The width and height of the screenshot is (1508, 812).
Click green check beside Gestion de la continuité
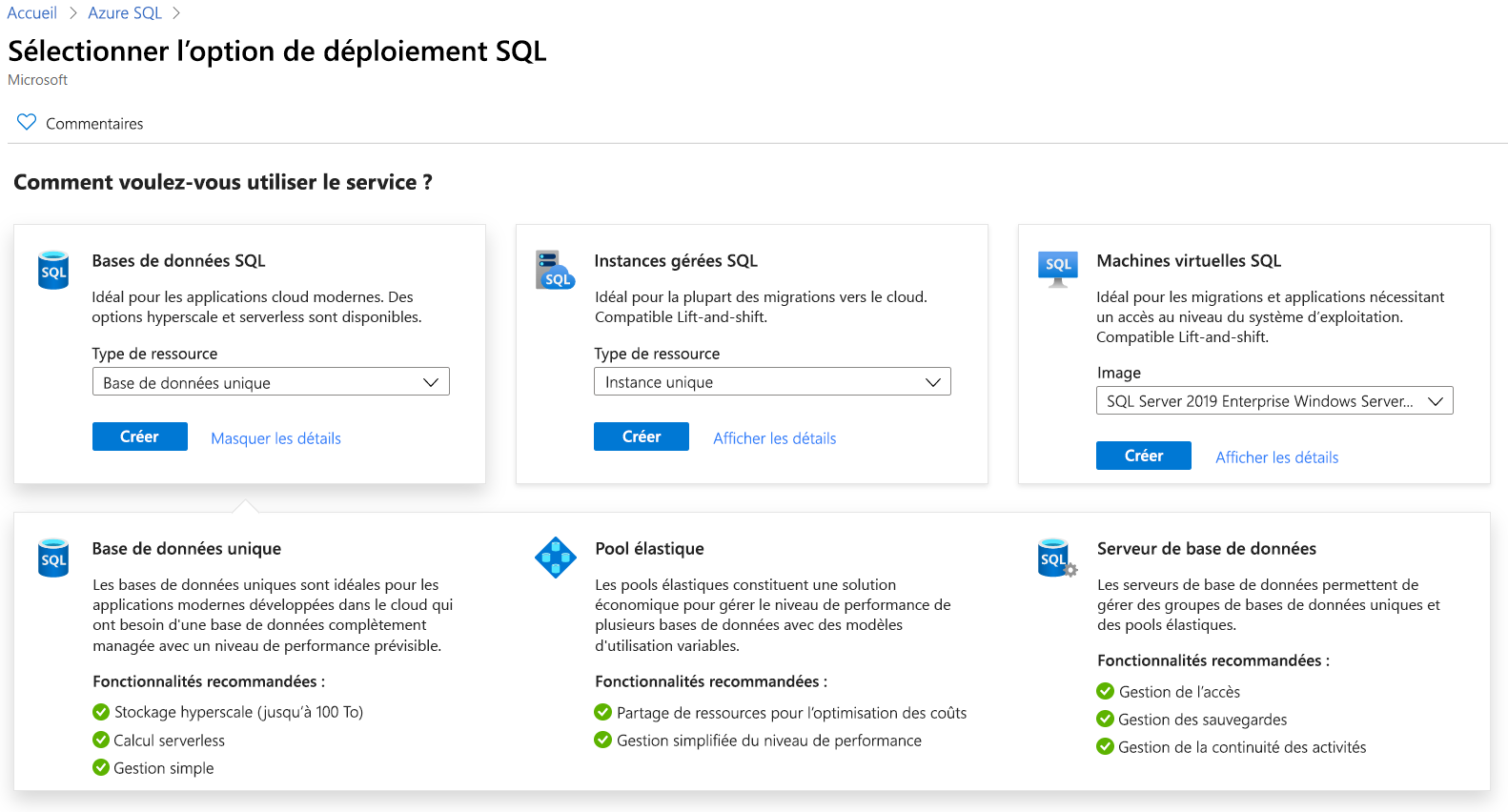tap(1105, 746)
